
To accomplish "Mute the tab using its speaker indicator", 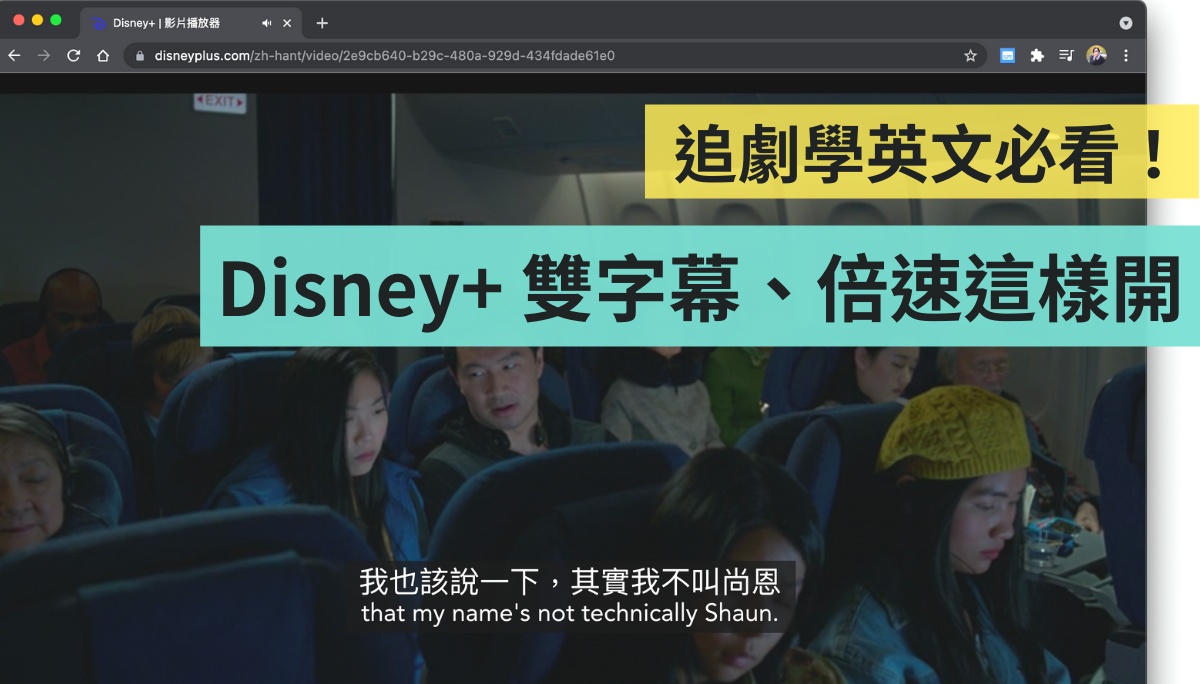I will pyautogui.click(x=265, y=22).
